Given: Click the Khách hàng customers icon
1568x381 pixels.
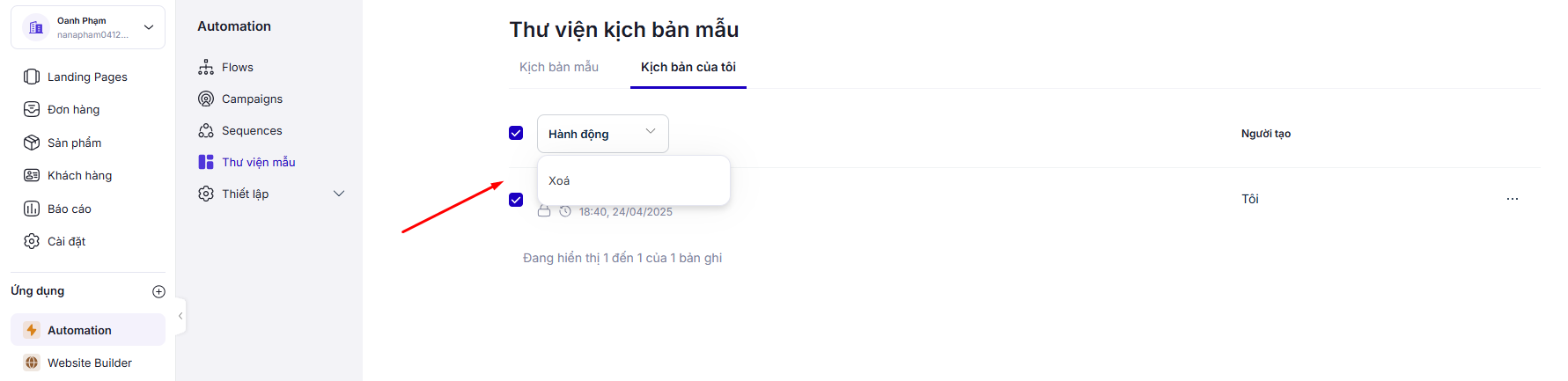Looking at the screenshot, I should pyautogui.click(x=32, y=175).
